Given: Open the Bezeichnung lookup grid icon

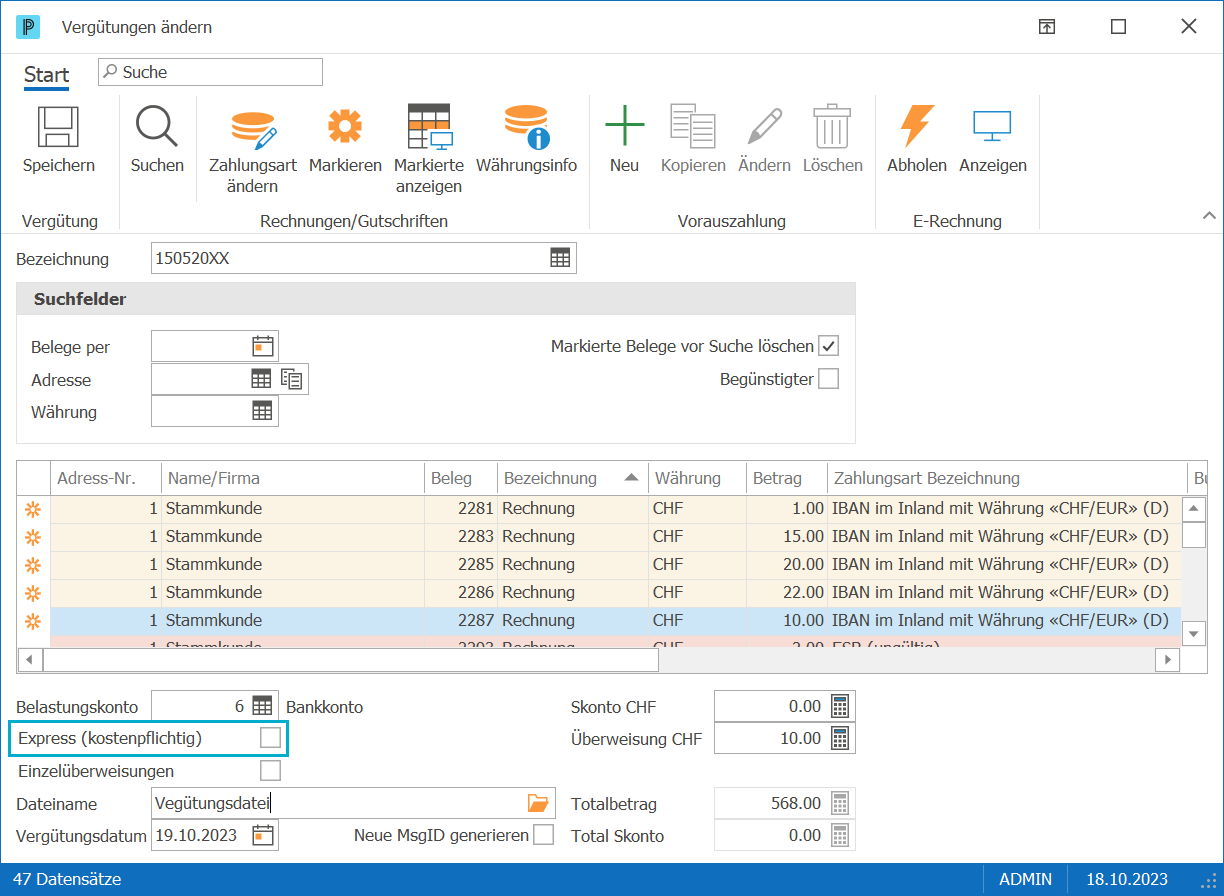Looking at the screenshot, I should [560, 258].
